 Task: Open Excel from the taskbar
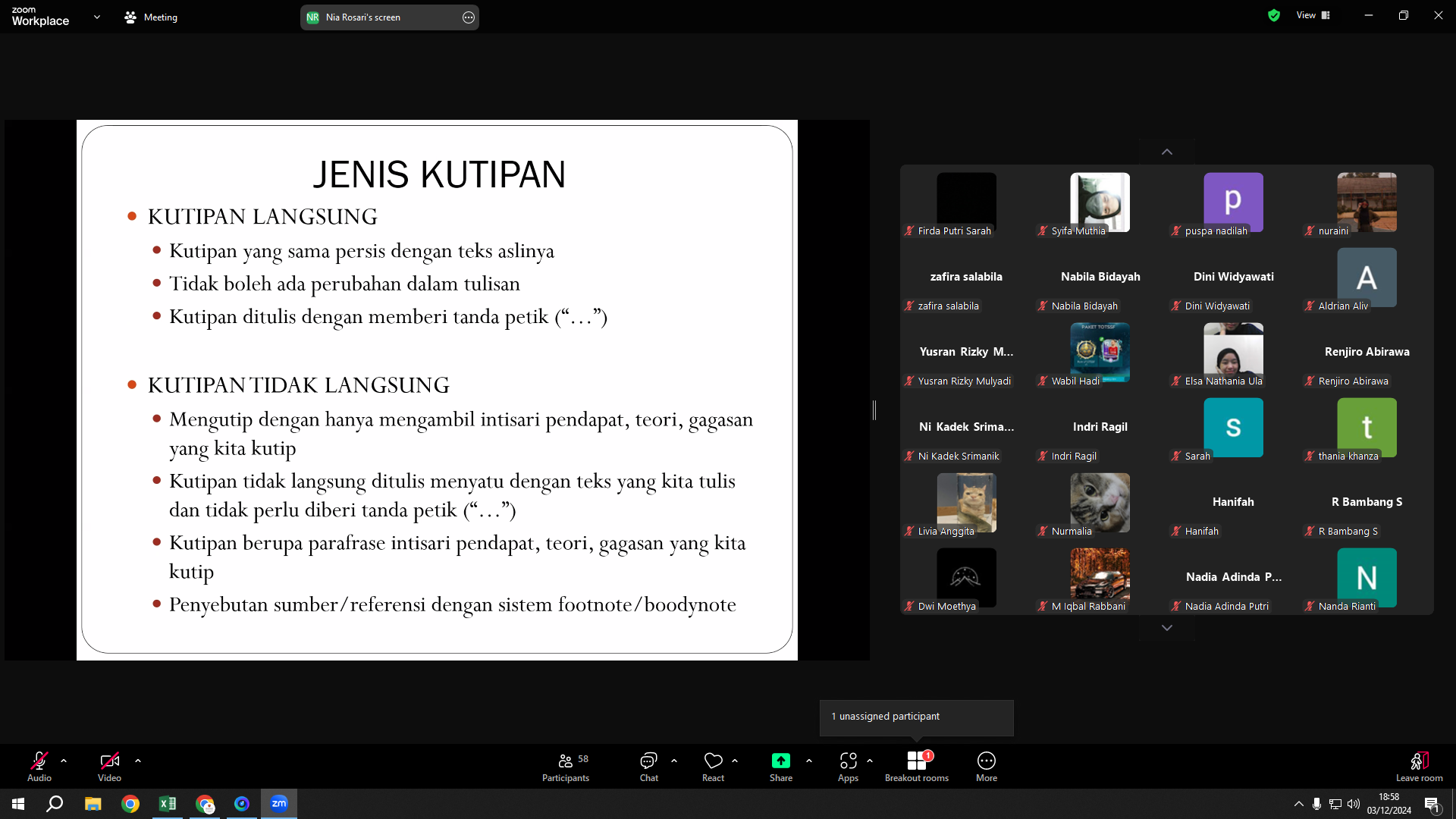point(167,804)
